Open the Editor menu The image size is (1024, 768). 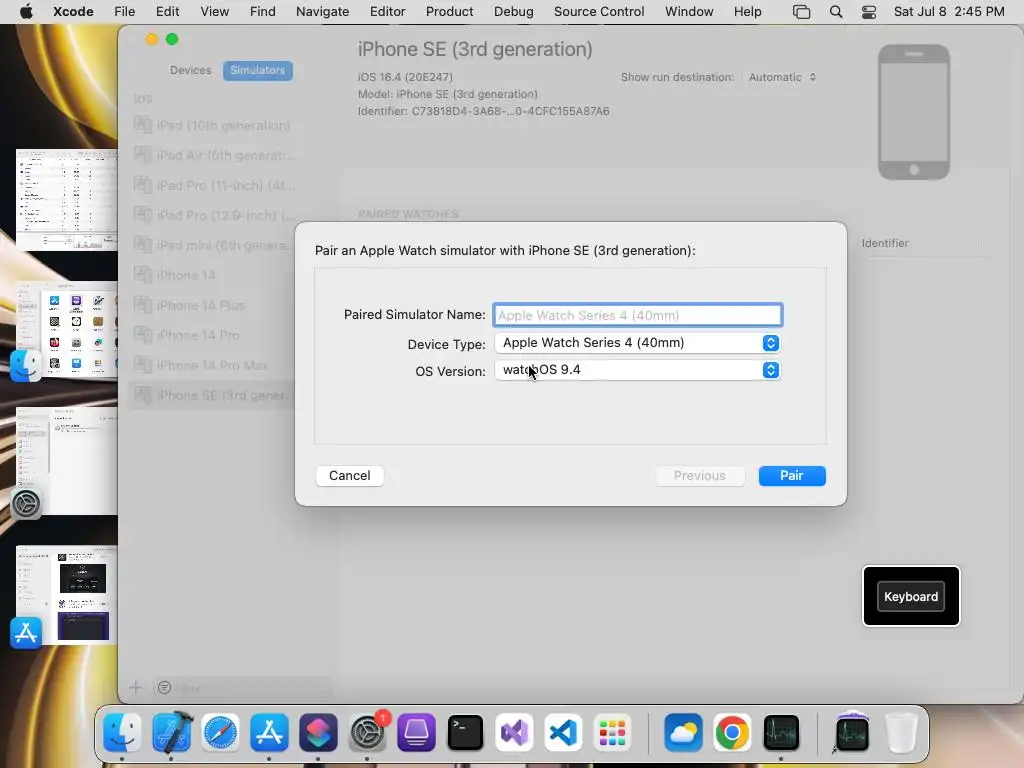click(387, 12)
